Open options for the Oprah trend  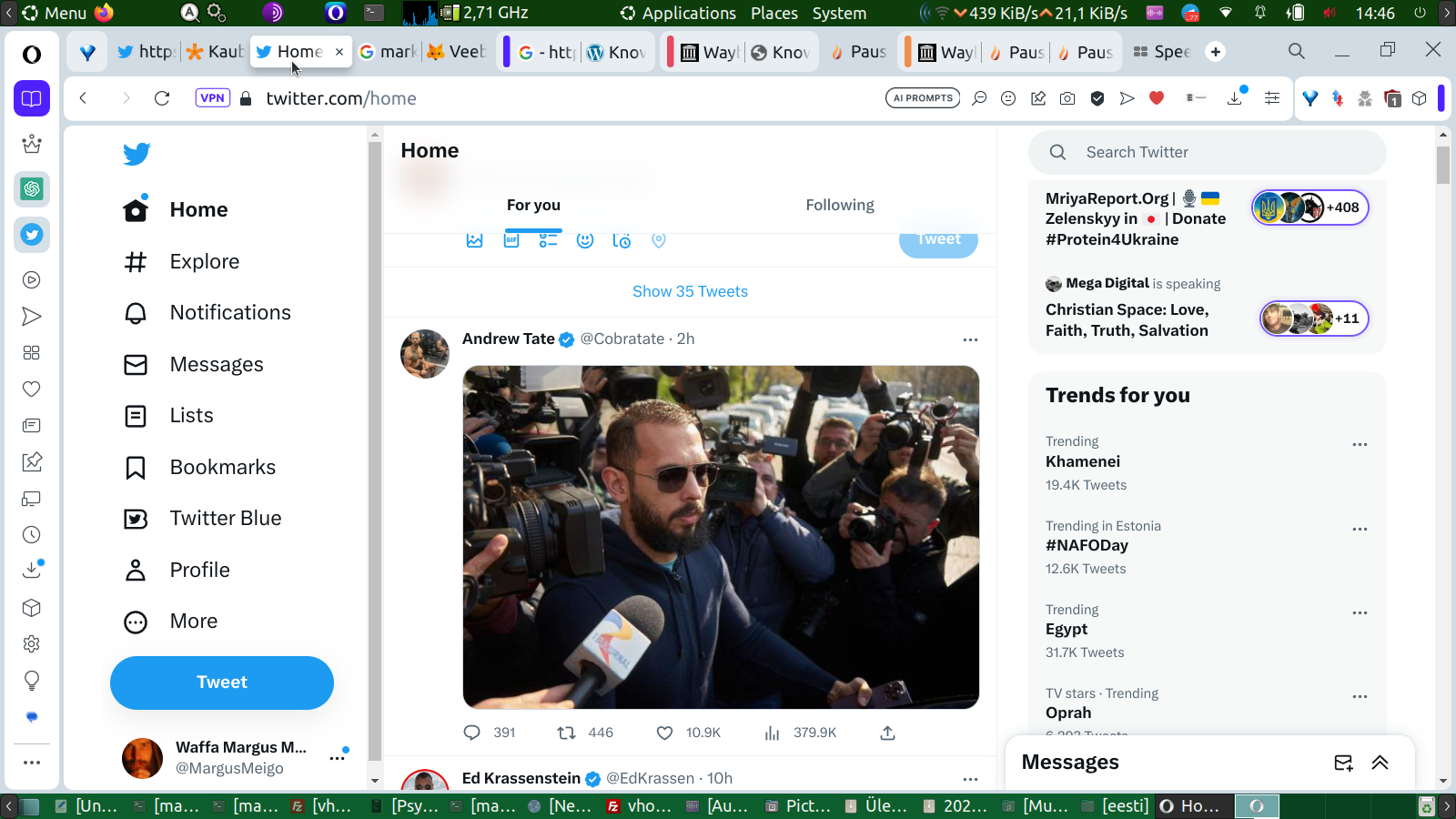tap(1360, 696)
